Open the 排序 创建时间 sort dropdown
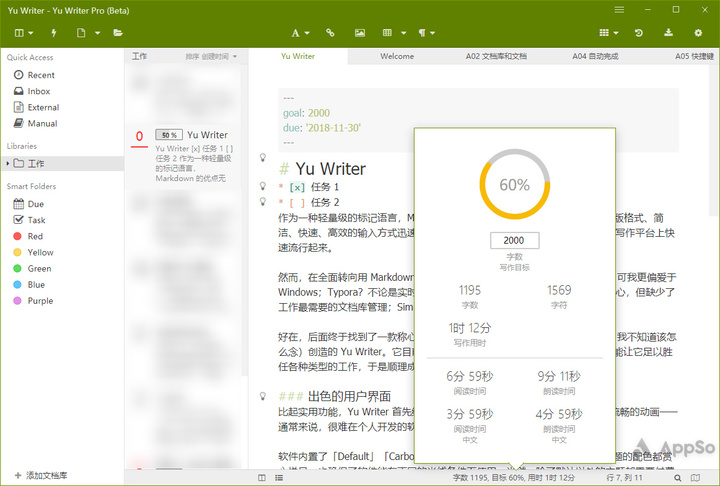 coord(211,57)
